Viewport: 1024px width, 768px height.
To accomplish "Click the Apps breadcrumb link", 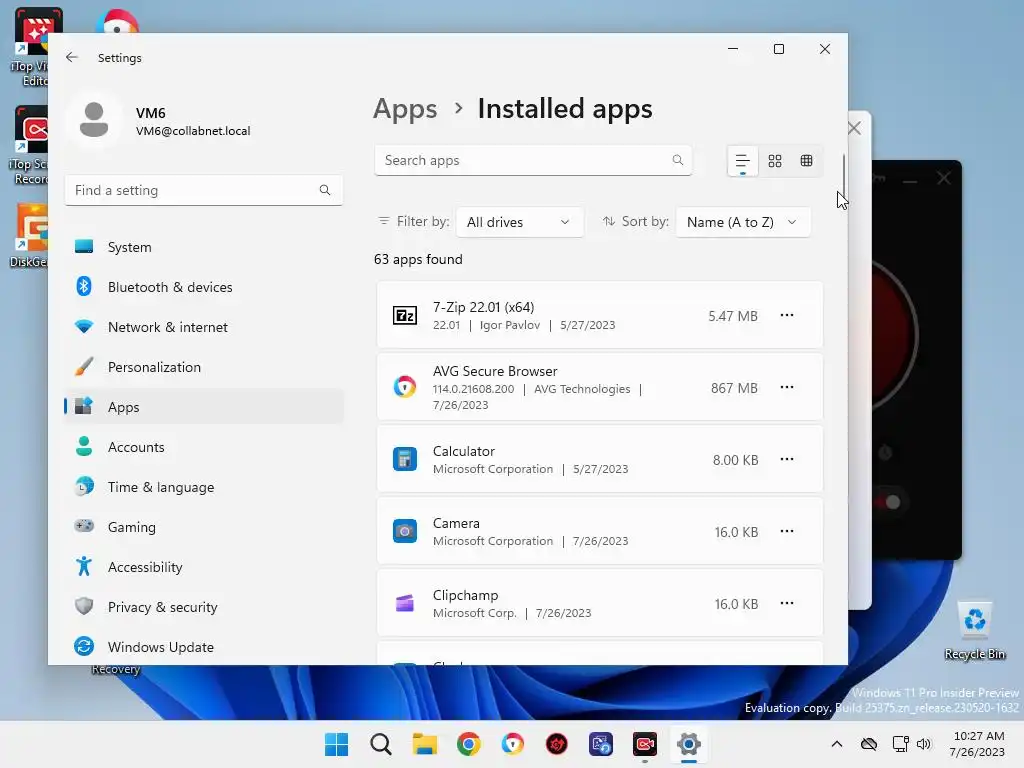I will pyautogui.click(x=405, y=109).
